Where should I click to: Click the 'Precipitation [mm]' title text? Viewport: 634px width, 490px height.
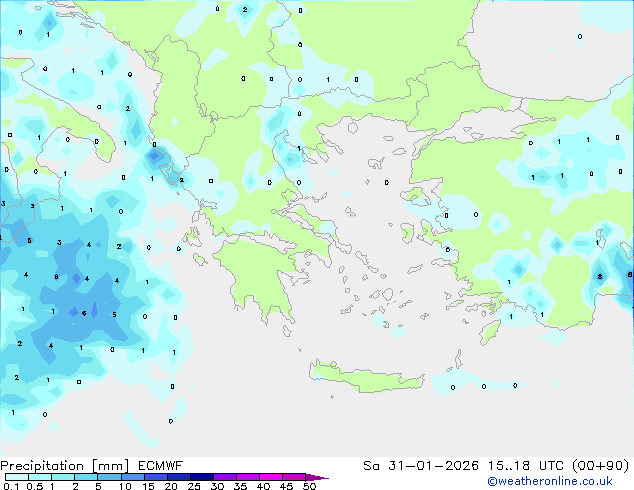point(65,466)
